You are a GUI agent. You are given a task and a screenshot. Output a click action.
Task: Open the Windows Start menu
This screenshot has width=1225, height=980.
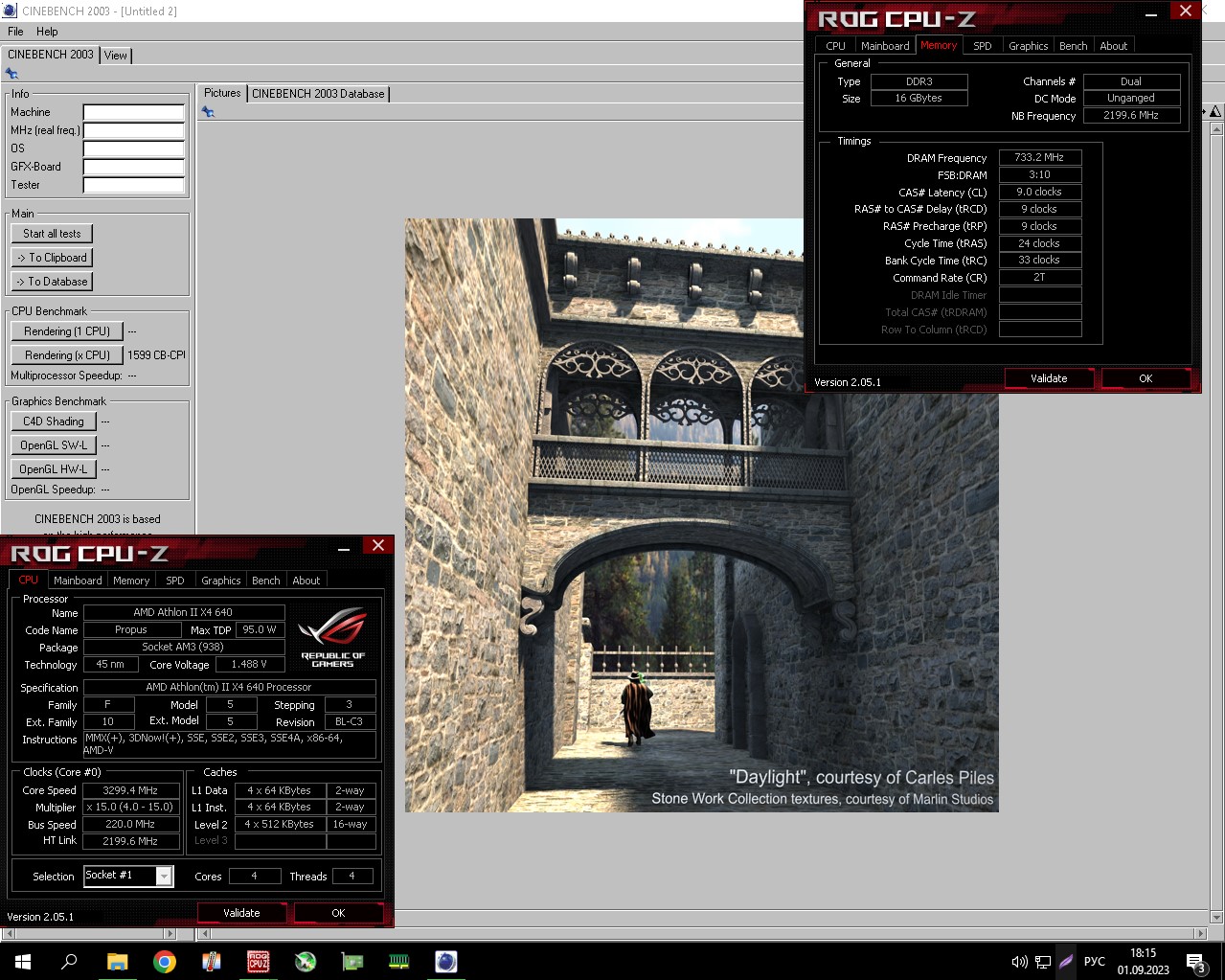(x=23, y=961)
